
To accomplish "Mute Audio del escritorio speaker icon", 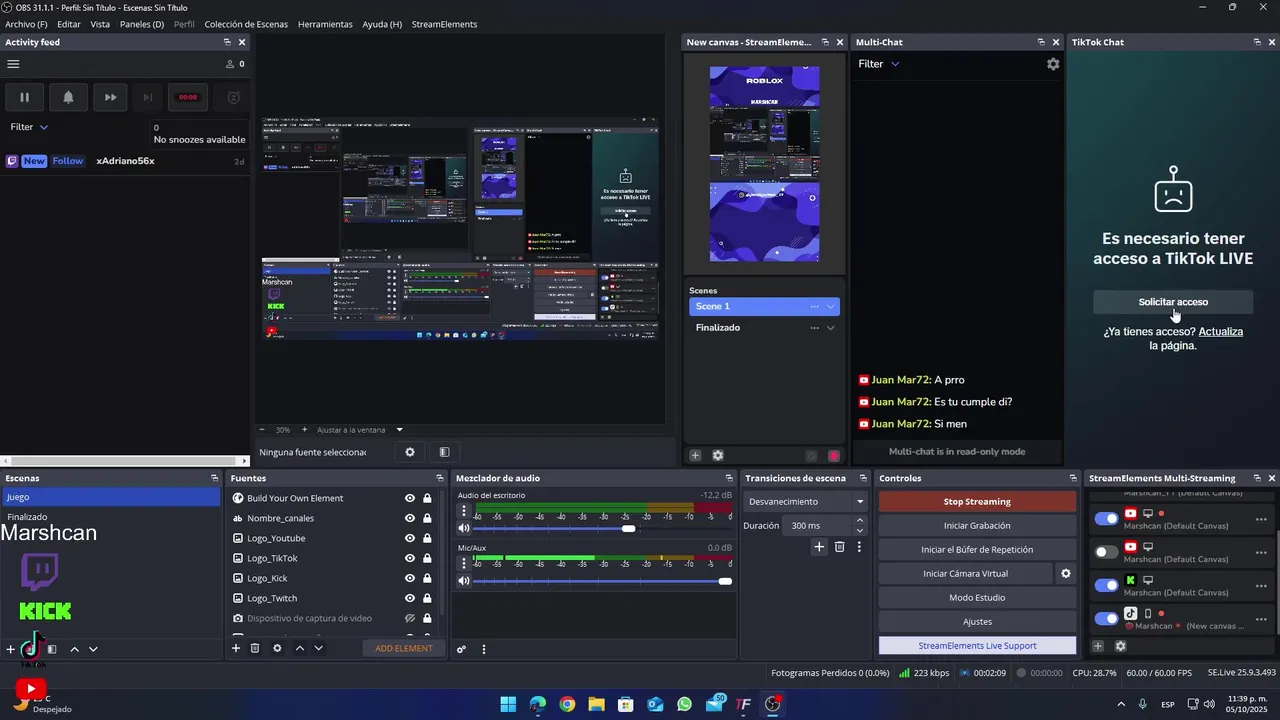I will pyautogui.click(x=464, y=528).
